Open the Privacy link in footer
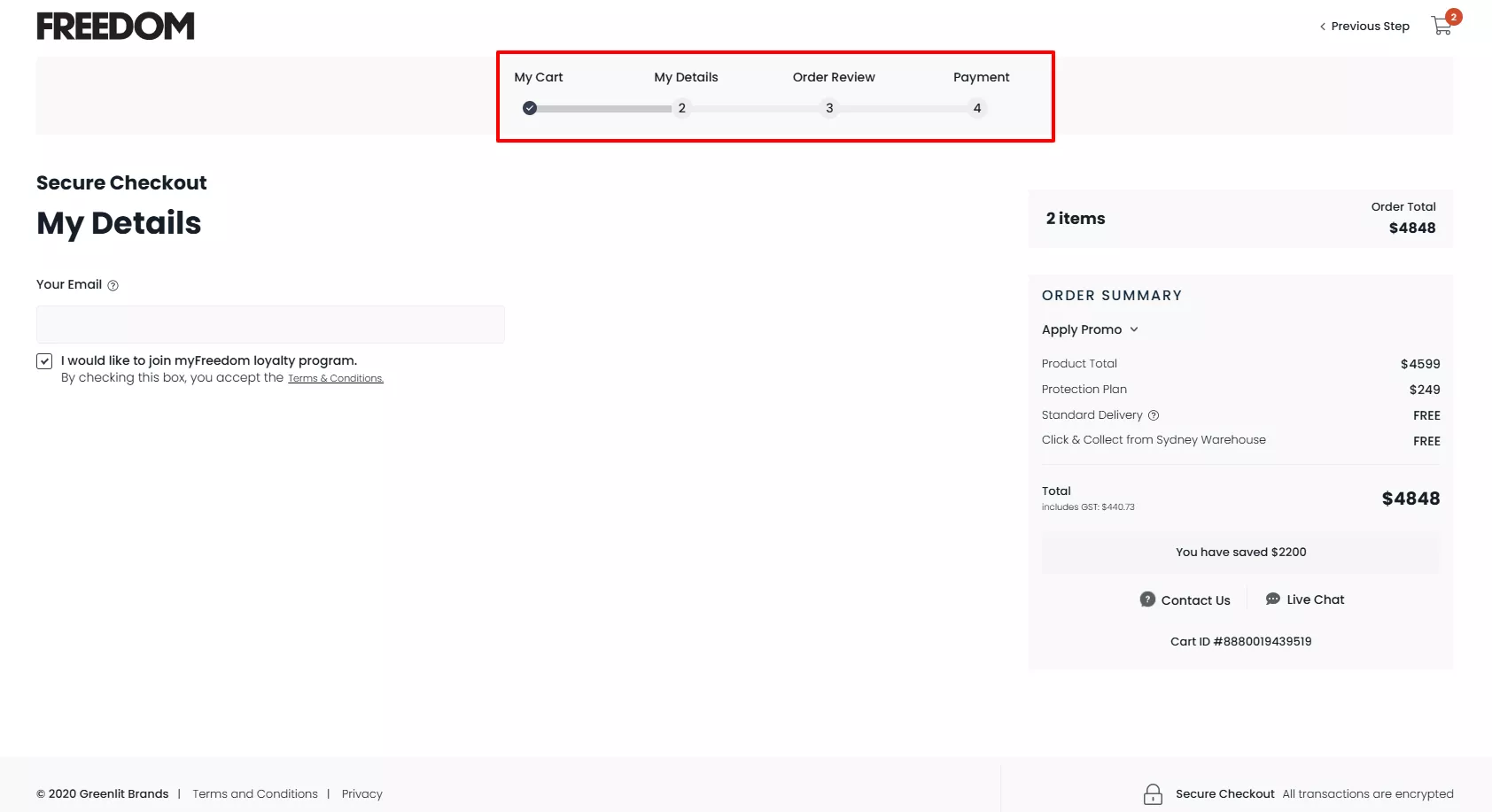The height and width of the screenshot is (812, 1492). pyautogui.click(x=362, y=793)
